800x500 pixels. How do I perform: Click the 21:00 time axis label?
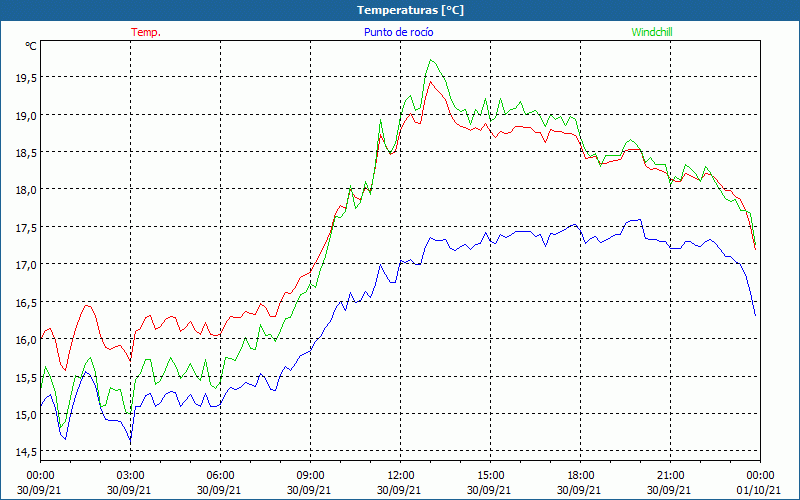(x=670, y=476)
